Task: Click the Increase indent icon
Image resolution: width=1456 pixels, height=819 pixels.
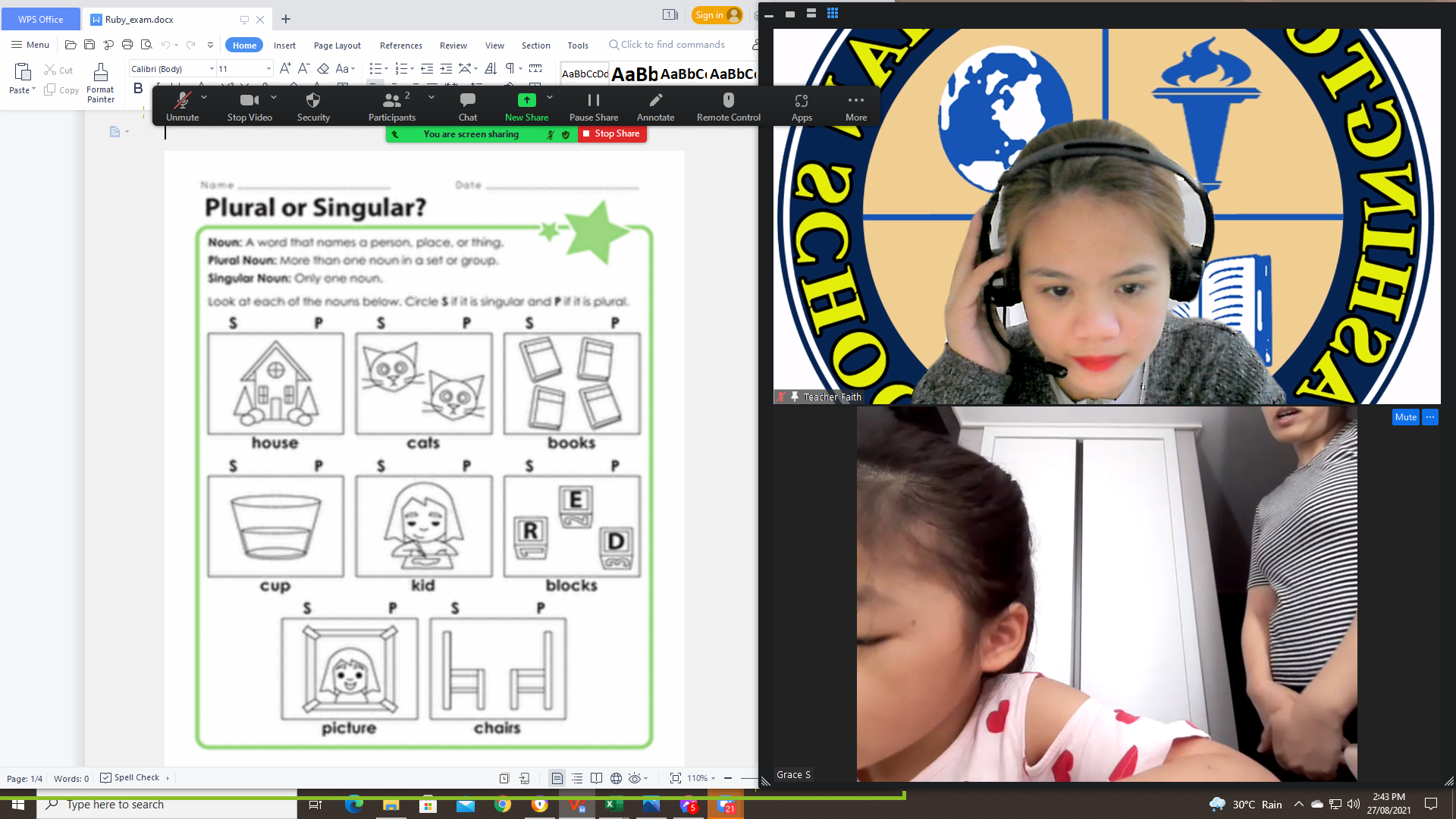Action: tap(446, 68)
